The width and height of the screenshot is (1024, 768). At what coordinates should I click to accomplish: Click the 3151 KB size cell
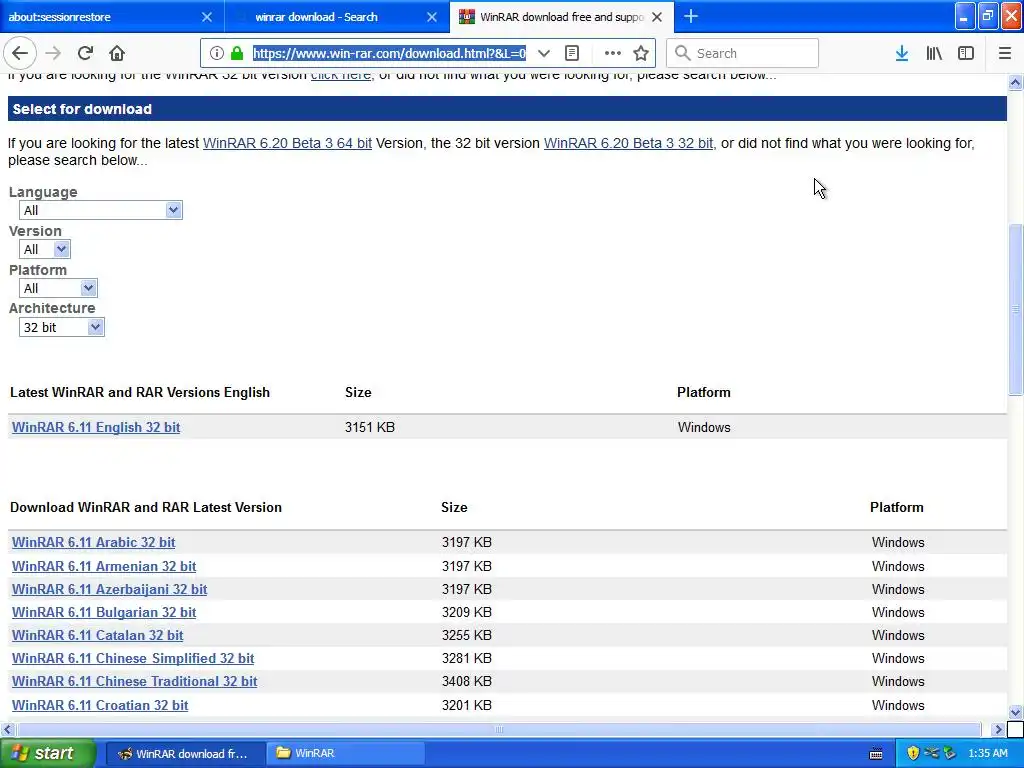370,427
